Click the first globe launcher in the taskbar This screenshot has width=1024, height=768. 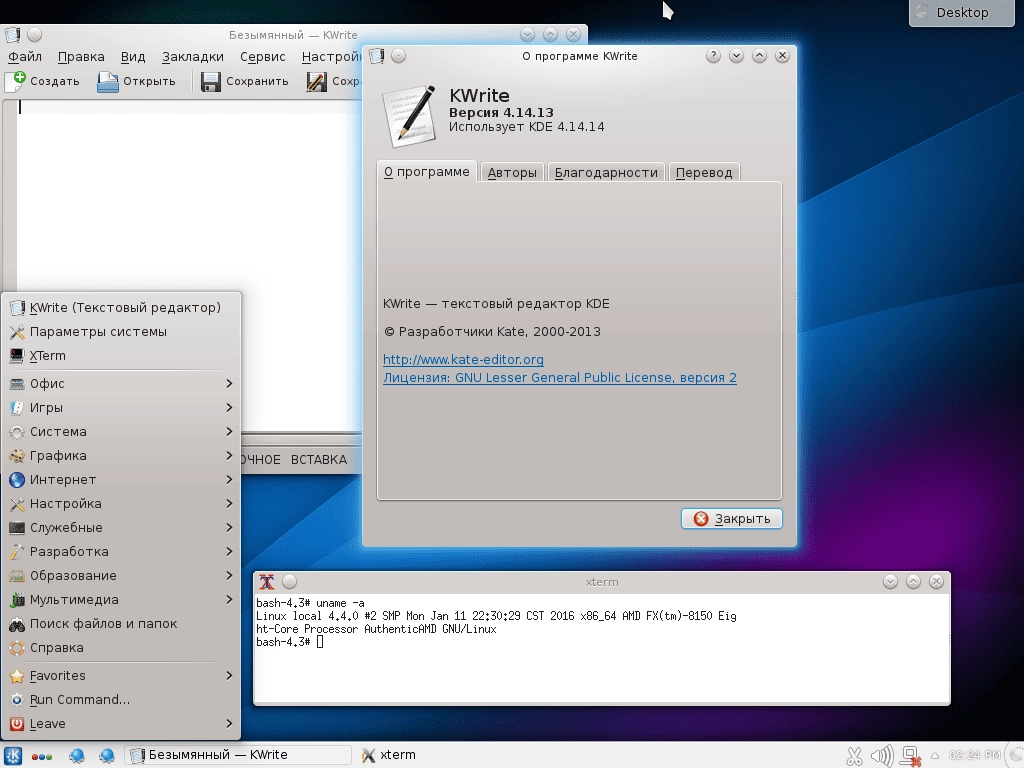pyautogui.click(x=77, y=756)
